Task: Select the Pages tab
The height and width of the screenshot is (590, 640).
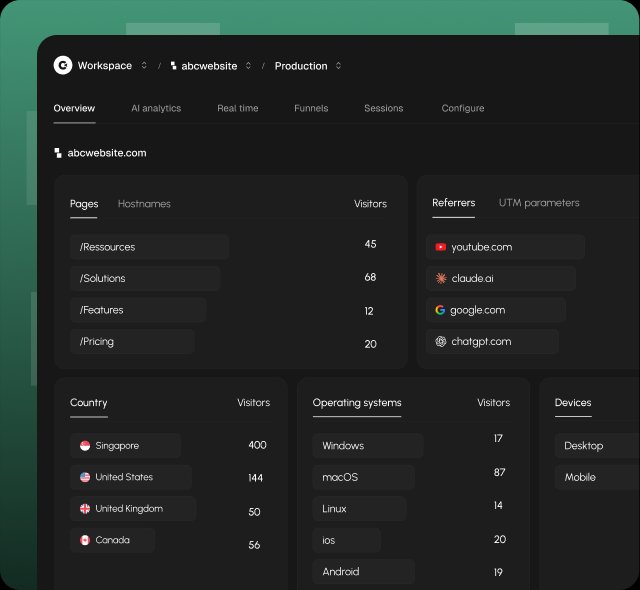Action: click(84, 204)
